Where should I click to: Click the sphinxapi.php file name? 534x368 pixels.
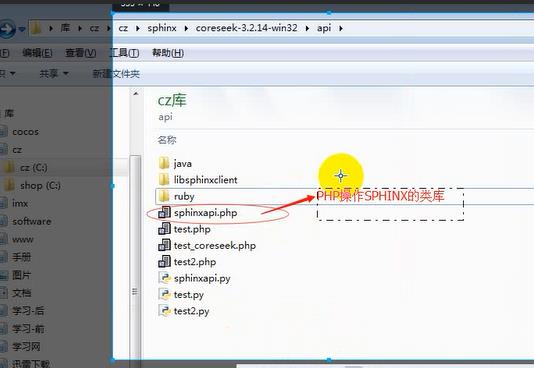[x=205, y=213]
